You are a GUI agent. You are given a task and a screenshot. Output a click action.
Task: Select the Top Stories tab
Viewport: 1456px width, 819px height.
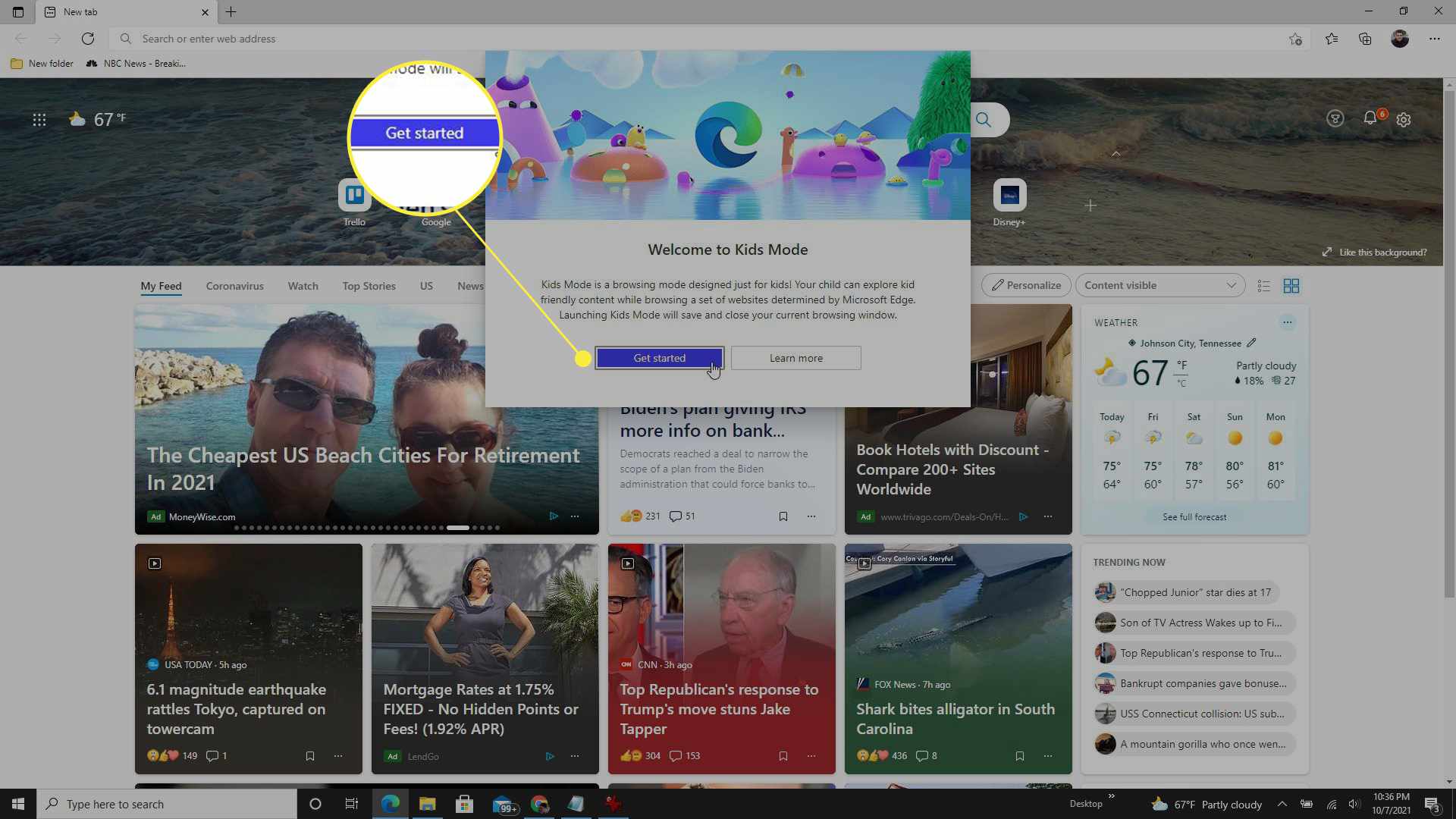pos(369,286)
